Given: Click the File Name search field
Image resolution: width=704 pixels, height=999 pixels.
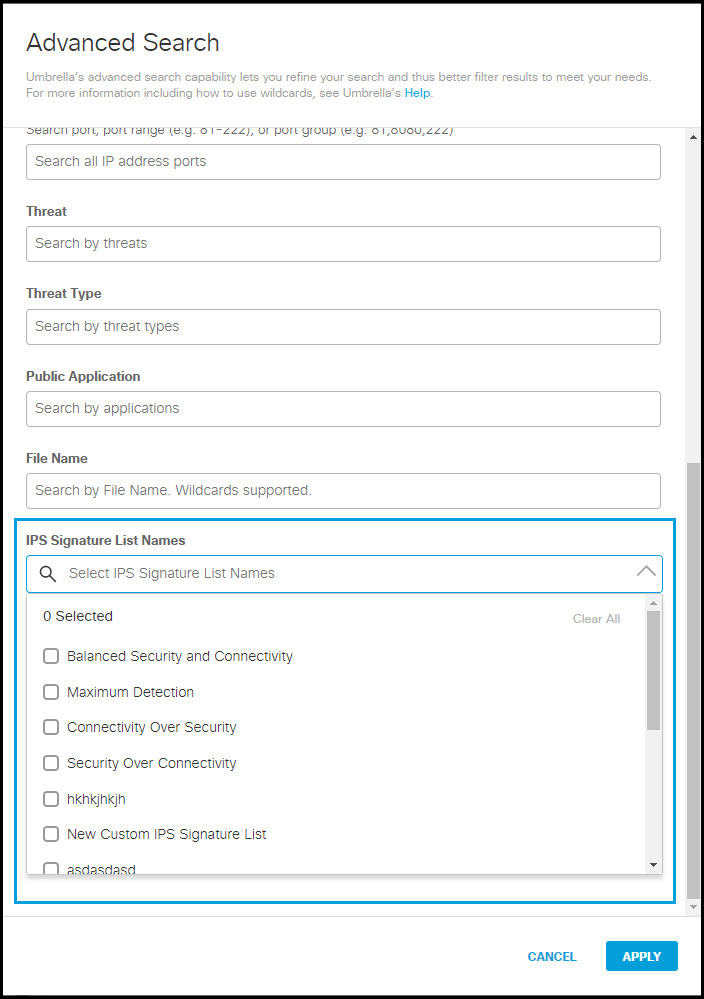Looking at the screenshot, I should tap(343, 491).
